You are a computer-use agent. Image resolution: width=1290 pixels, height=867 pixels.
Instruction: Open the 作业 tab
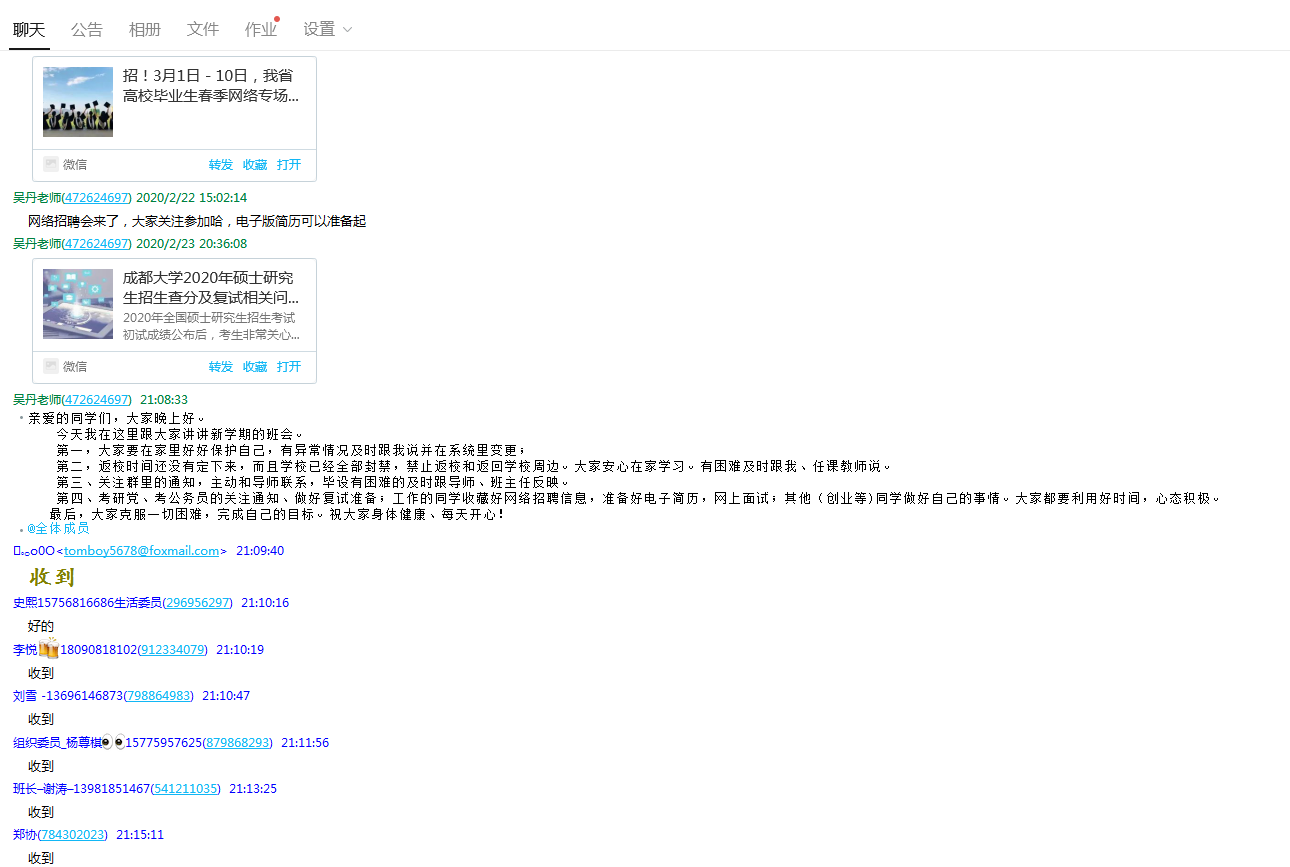pyautogui.click(x=261, y=29)
